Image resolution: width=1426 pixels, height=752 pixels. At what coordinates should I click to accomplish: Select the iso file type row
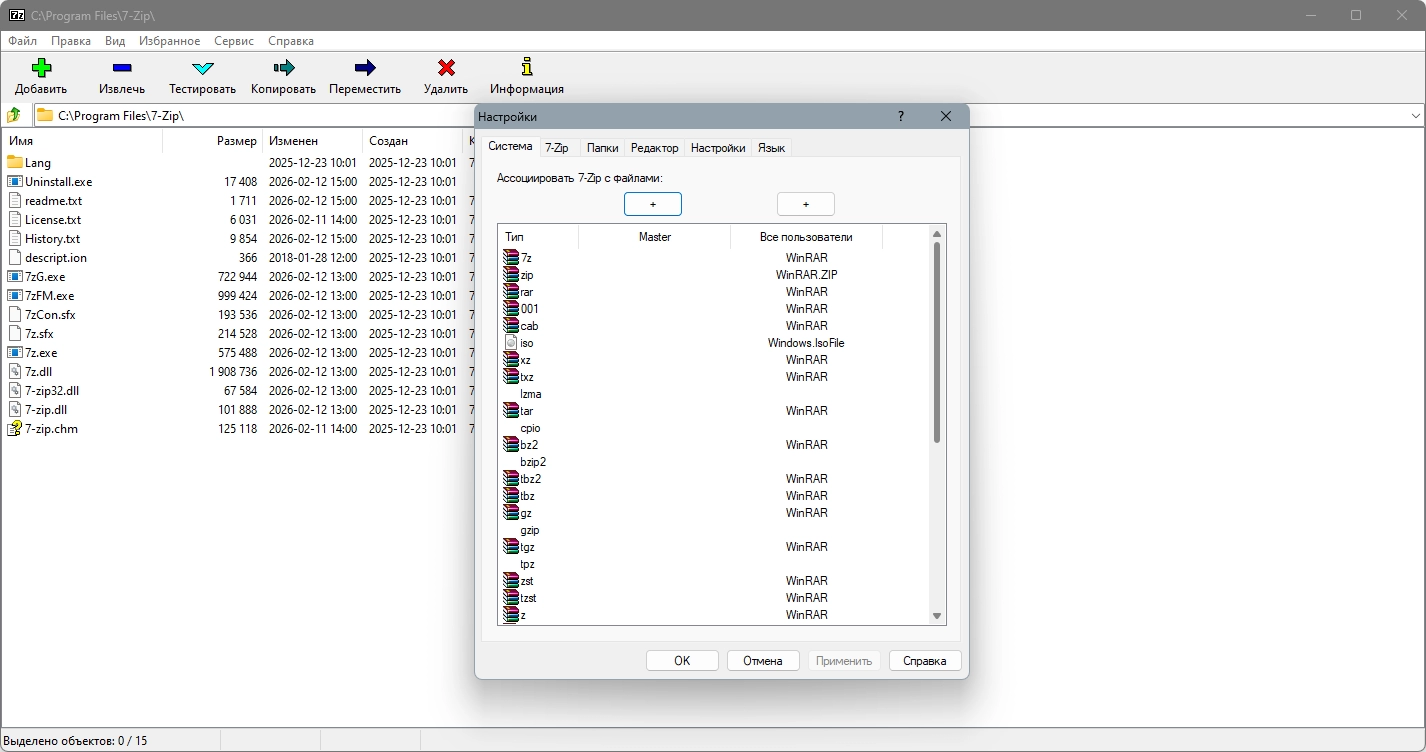527,343
